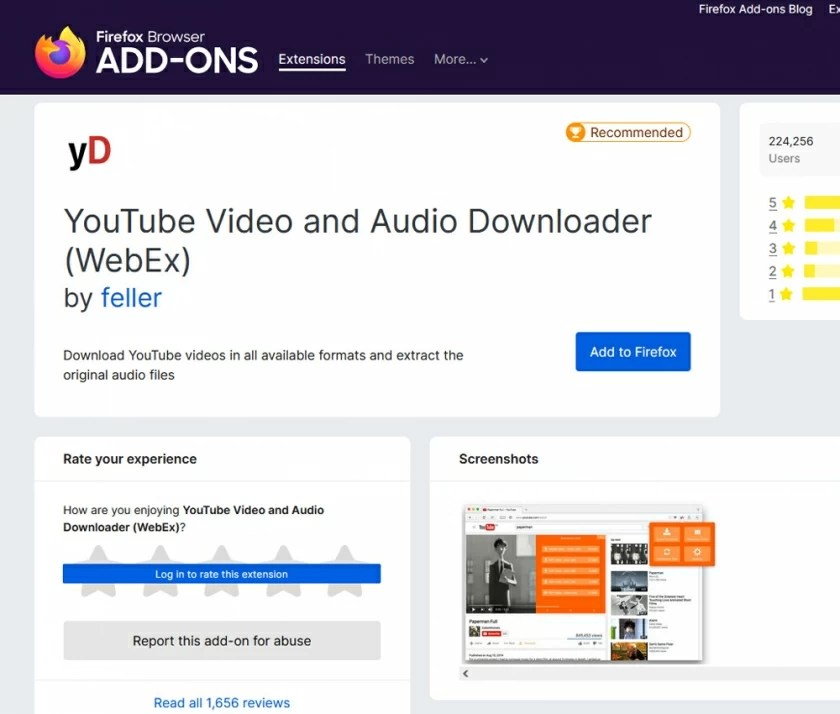Click the 5-star rating bar

[x=820, y=202]
